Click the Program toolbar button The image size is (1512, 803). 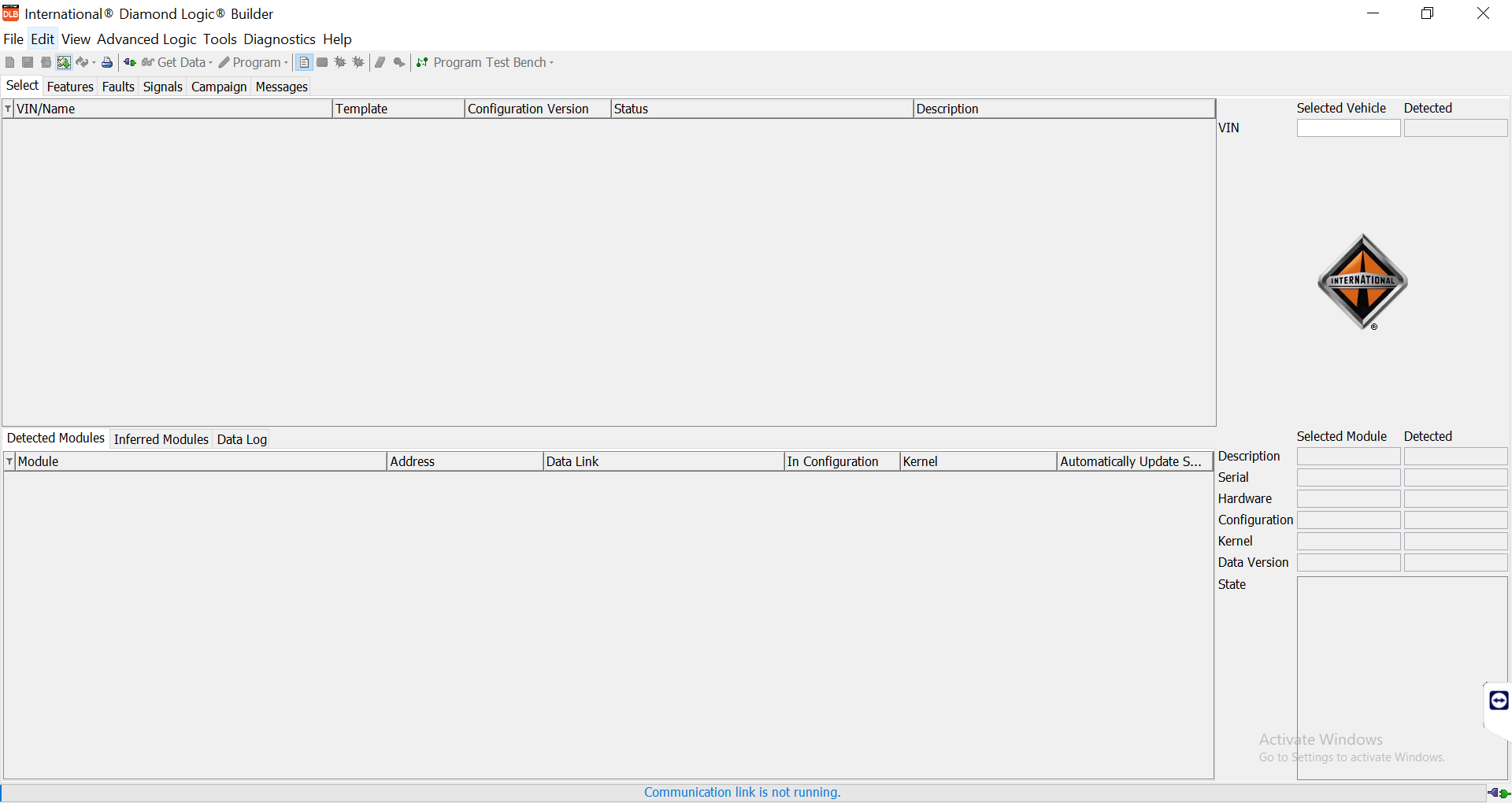[250, 62]
